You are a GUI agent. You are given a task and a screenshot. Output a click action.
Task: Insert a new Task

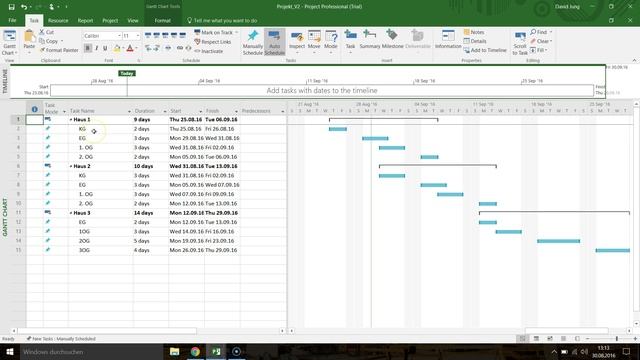tap(350, 41)
